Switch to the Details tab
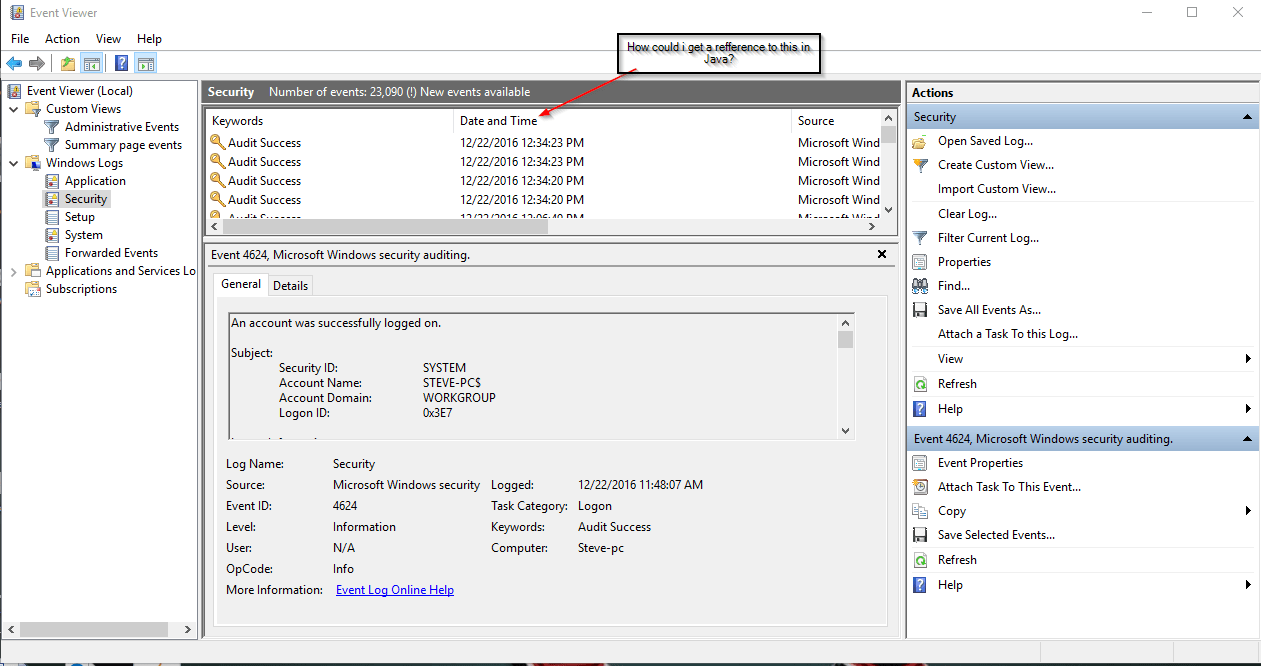This screenshot has width=1261, height=666. point(290,285)
